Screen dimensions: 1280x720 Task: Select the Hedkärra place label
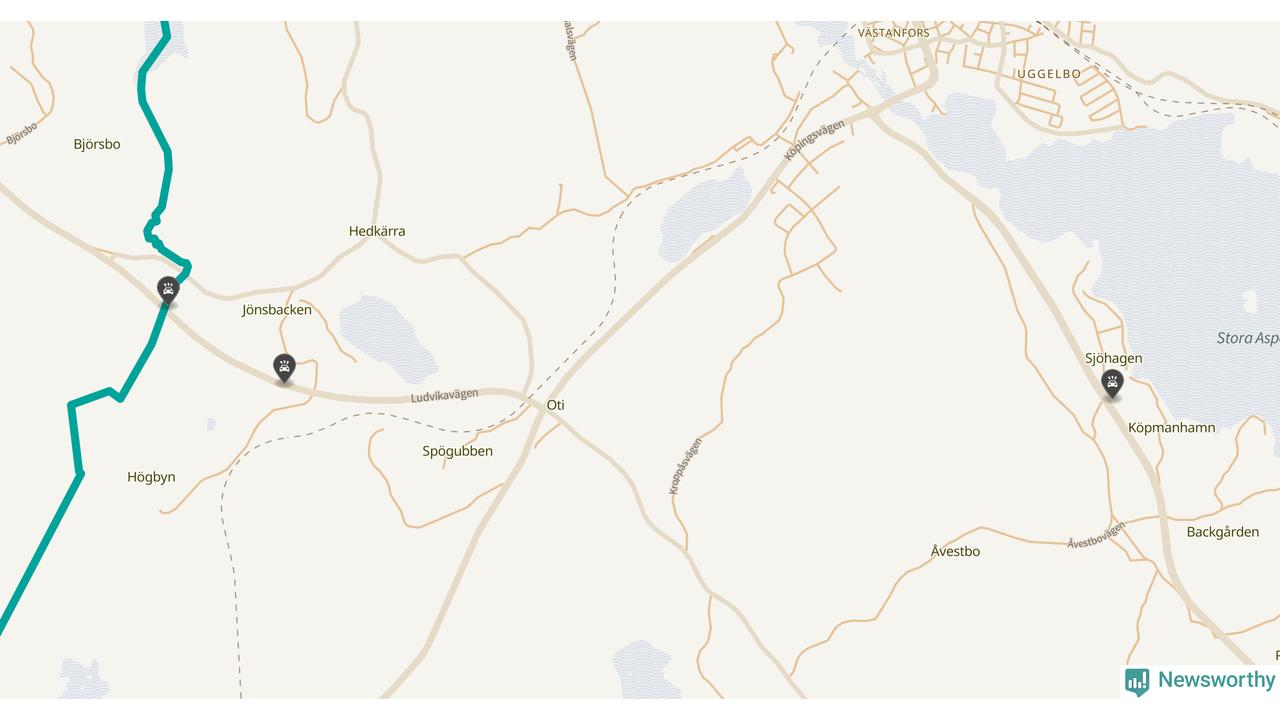(377, 231)
